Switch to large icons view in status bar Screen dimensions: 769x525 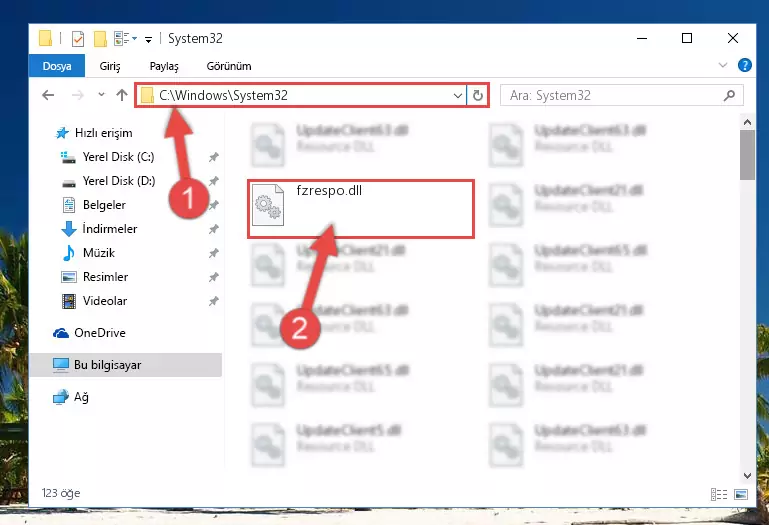pos(741,494)
